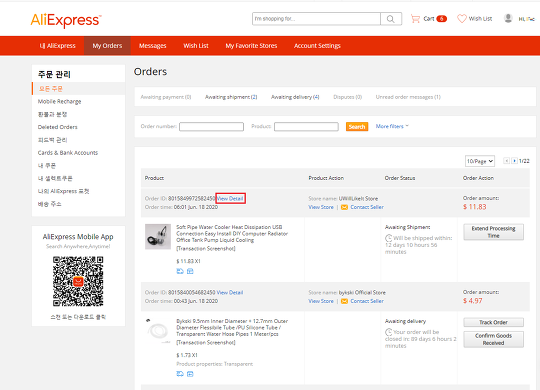Open the user account avatar icon
This screenshot has width=540, height=390.
pos(508,18)
